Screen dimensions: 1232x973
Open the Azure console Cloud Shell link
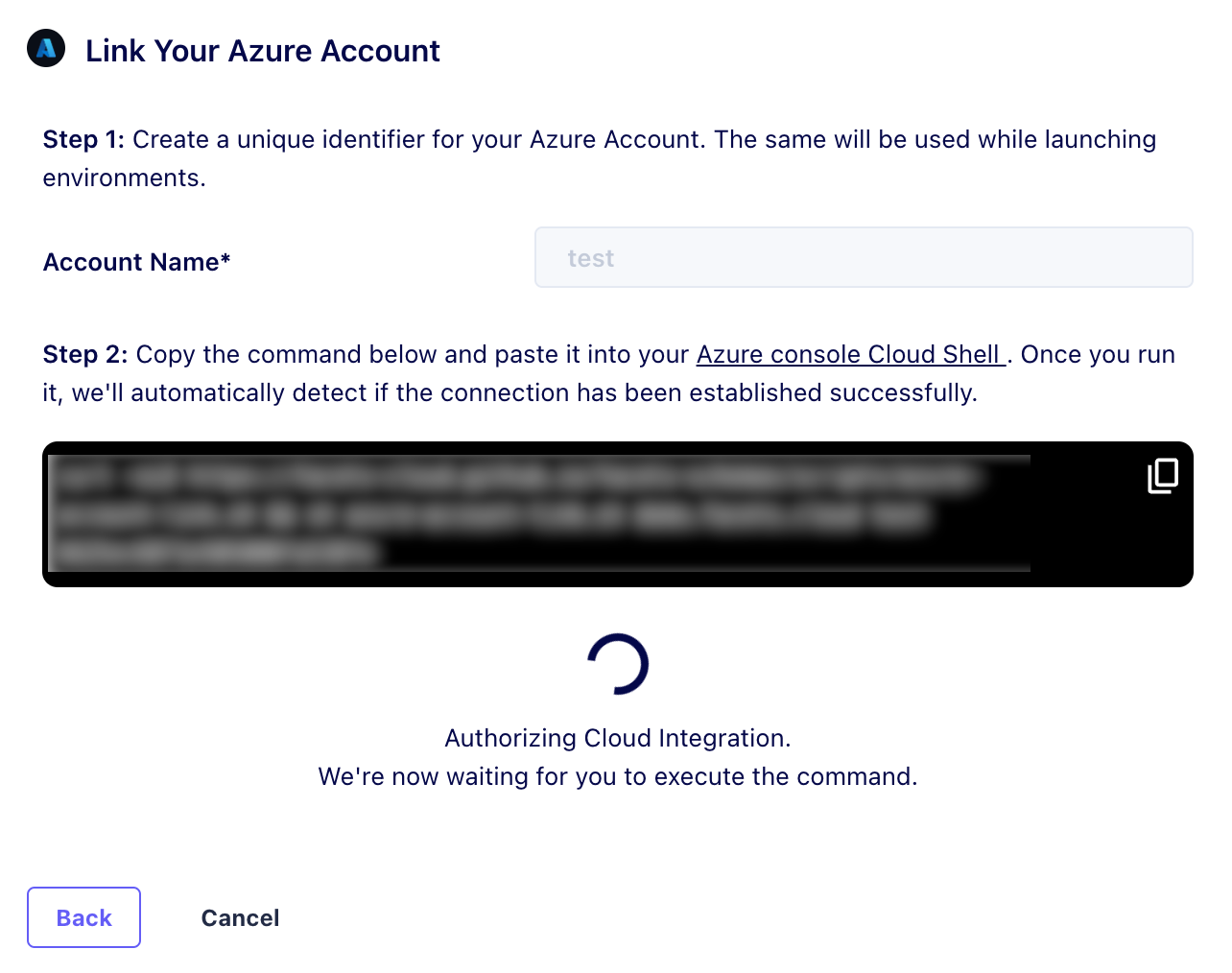[851, 354]
